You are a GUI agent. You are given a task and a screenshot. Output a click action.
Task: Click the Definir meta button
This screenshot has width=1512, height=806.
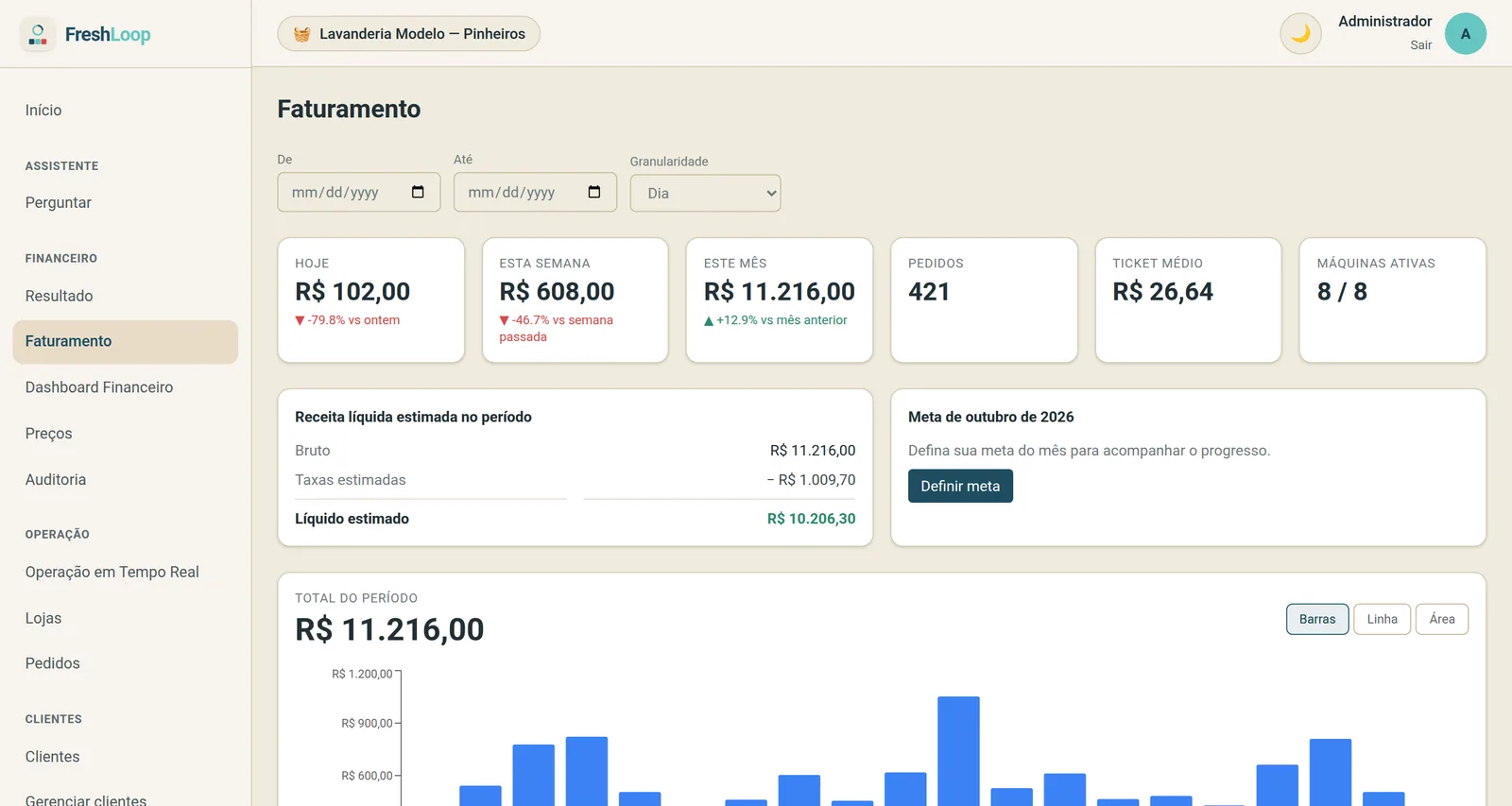click(x=960, y=486)
